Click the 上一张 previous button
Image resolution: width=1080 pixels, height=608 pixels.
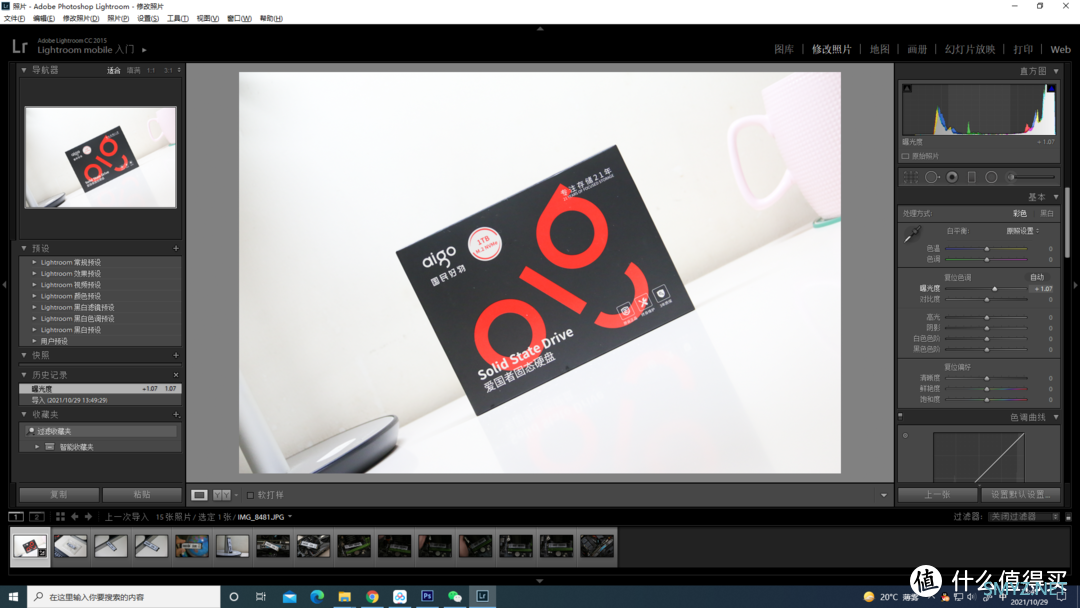click(937, 494)
